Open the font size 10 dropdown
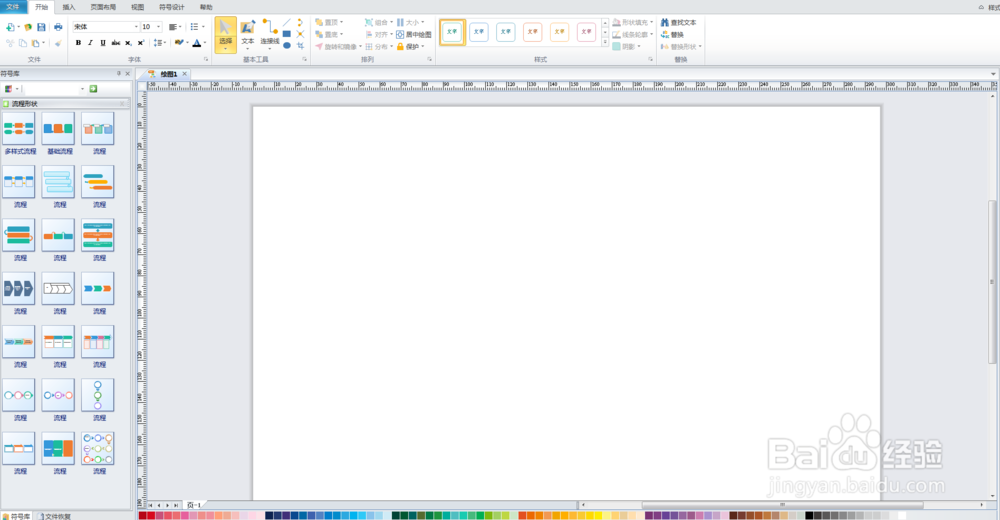 coord(158,27)
